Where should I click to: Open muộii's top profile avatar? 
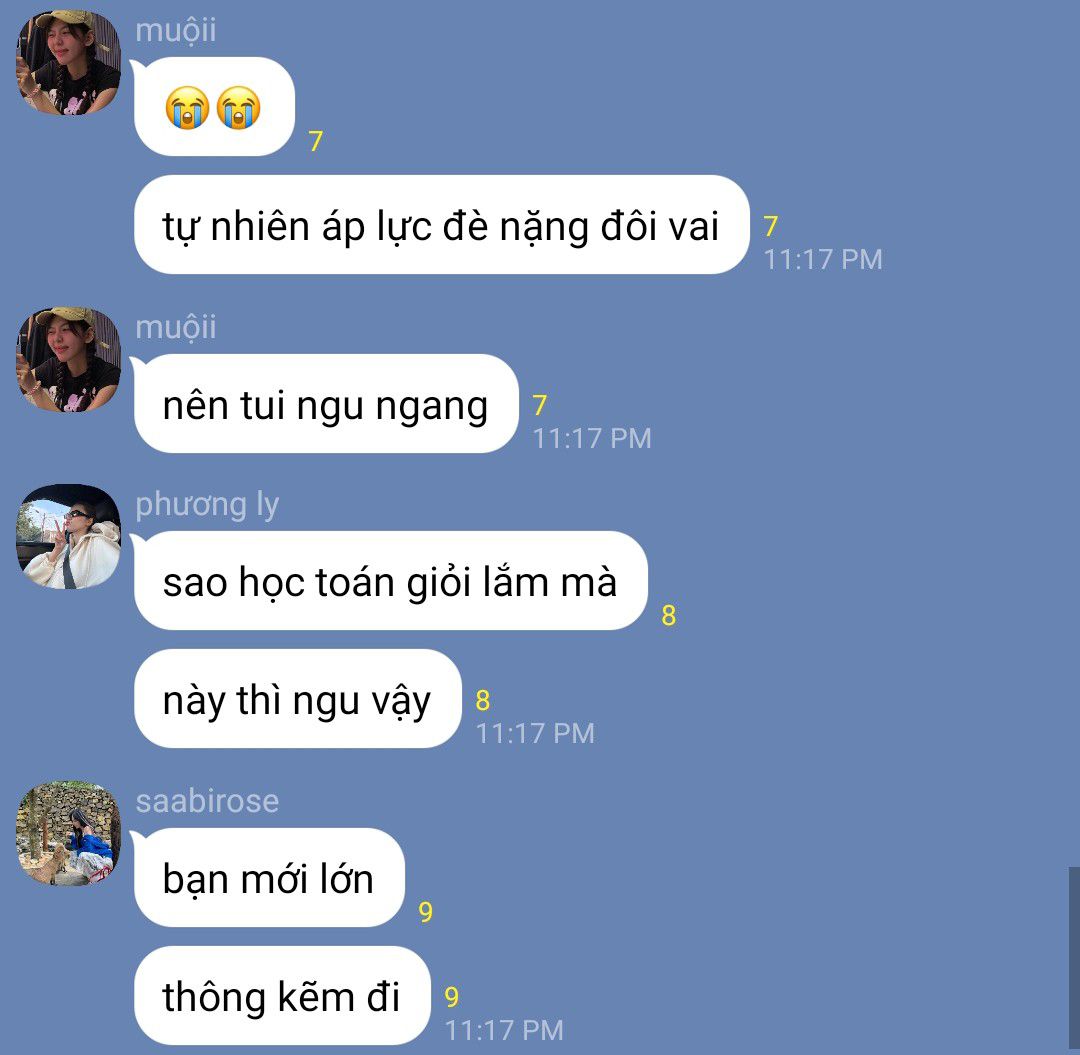[68, 62]
